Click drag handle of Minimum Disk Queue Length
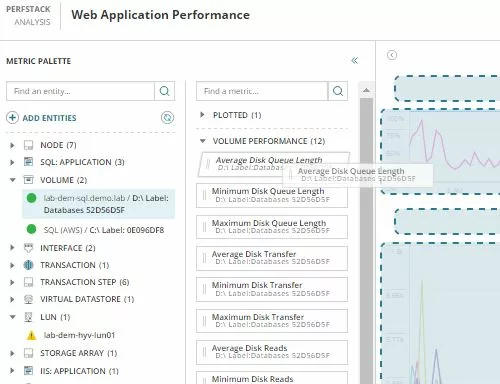The height and width of the screenshot is (384, 500). (204, 195)
